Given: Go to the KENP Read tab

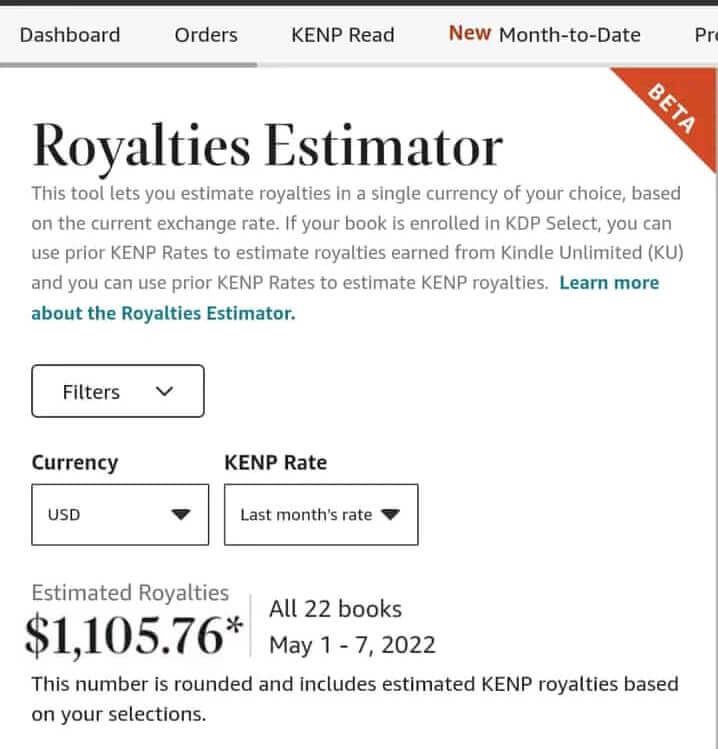Looking at the screenshot, I should tap(342, 35).
